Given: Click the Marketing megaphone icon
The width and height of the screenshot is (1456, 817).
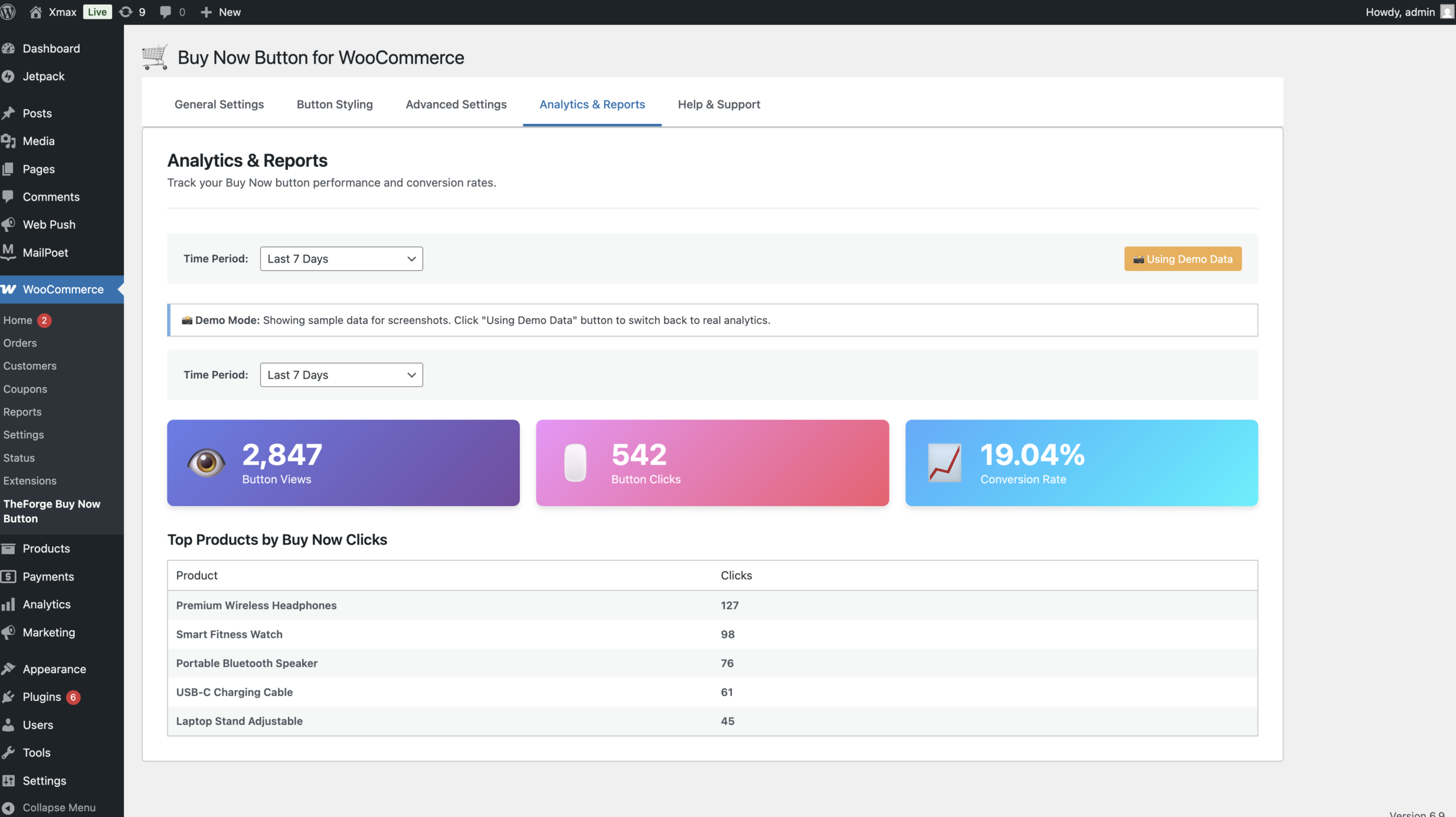Looking at the screenshot, I should (9, 632).
